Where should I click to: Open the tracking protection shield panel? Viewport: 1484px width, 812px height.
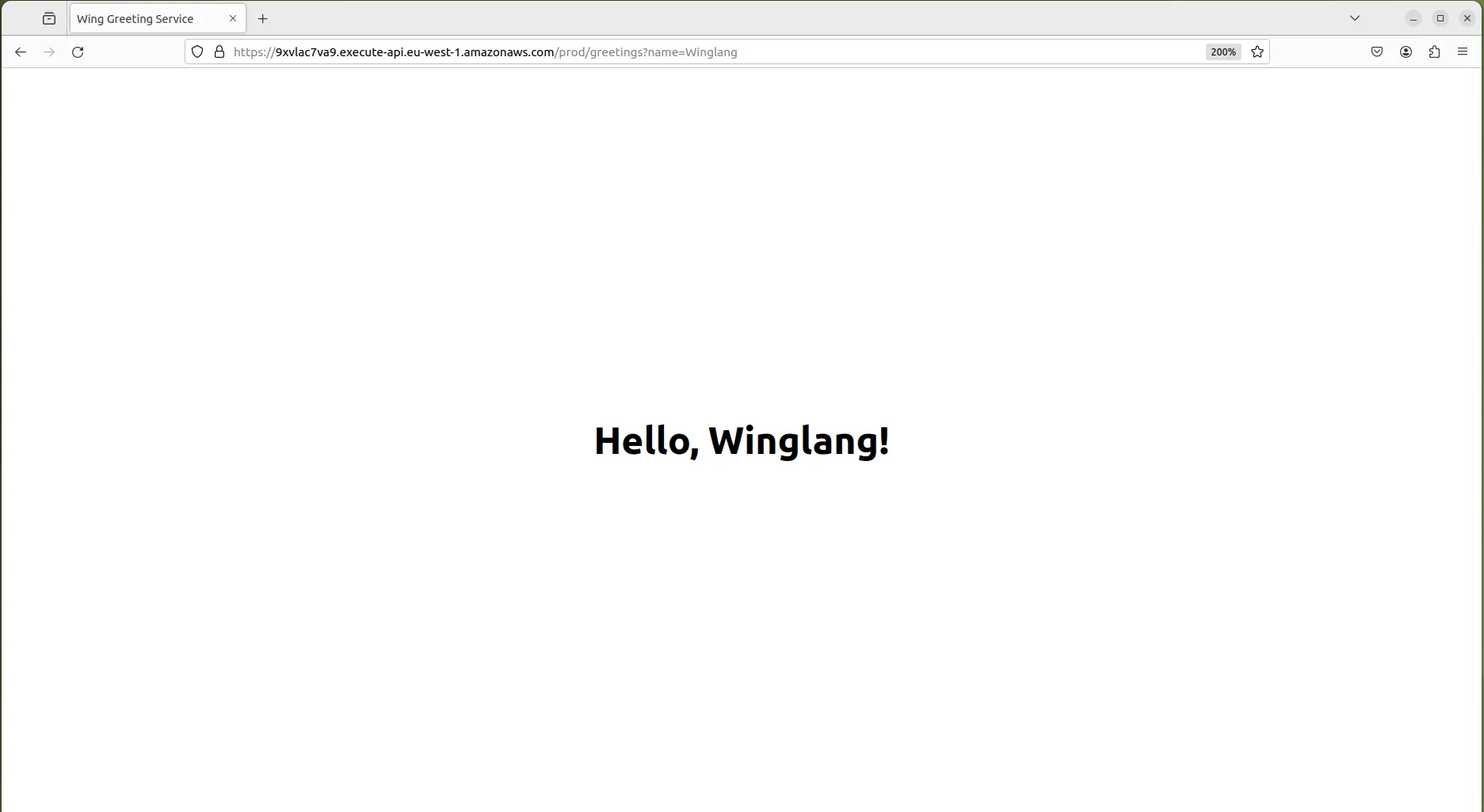tap(197, 52)
